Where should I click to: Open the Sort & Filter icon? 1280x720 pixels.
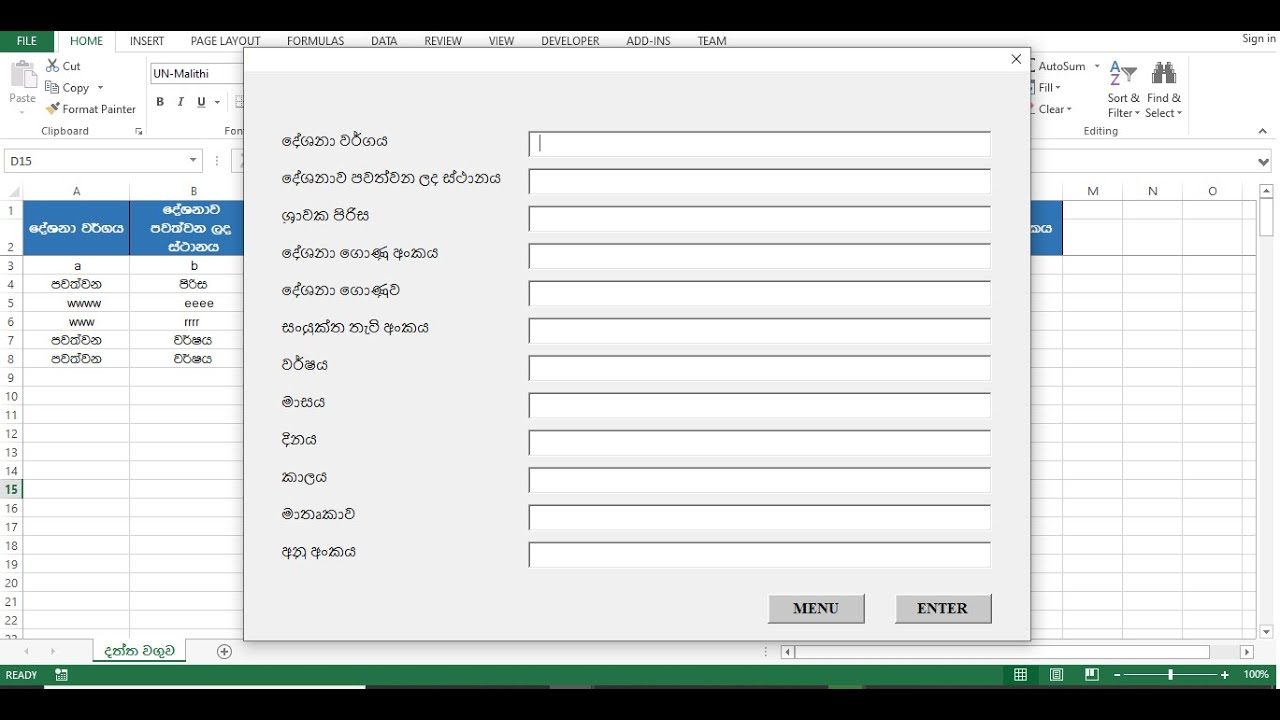pyautogui.click(x=1123, y=75)
